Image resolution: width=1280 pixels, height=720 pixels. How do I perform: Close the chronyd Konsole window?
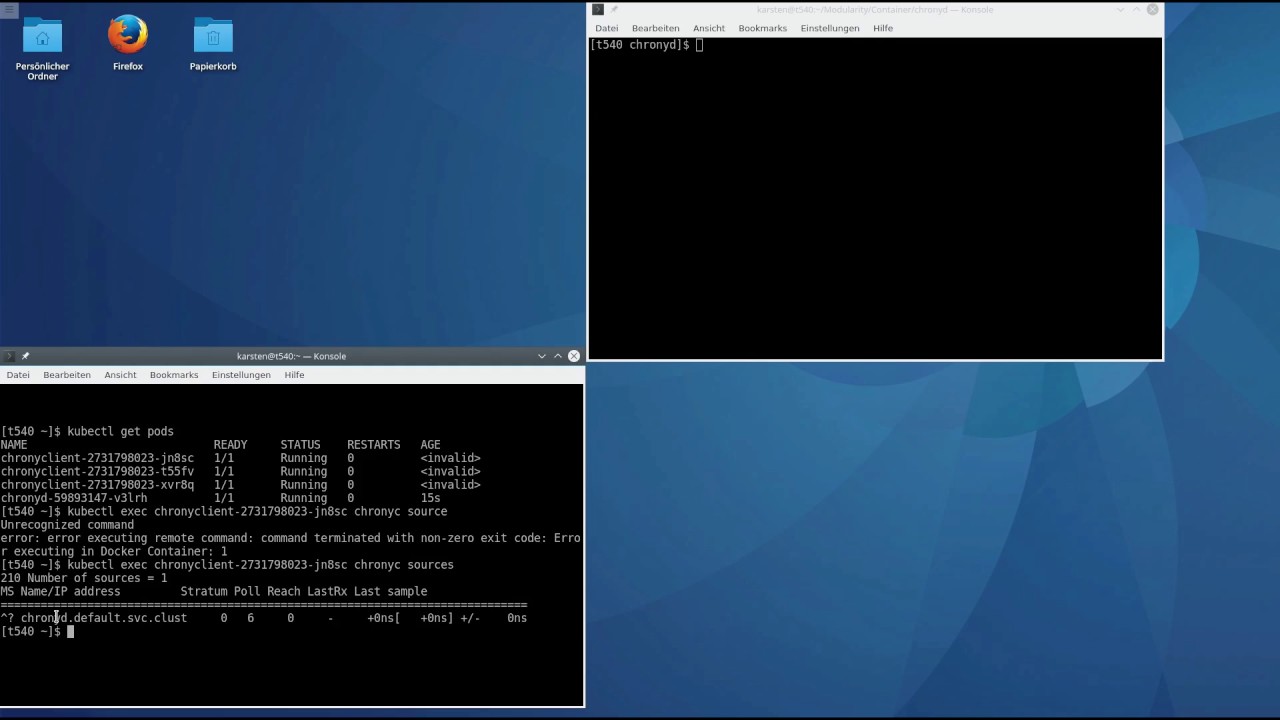pos(1153,10)
